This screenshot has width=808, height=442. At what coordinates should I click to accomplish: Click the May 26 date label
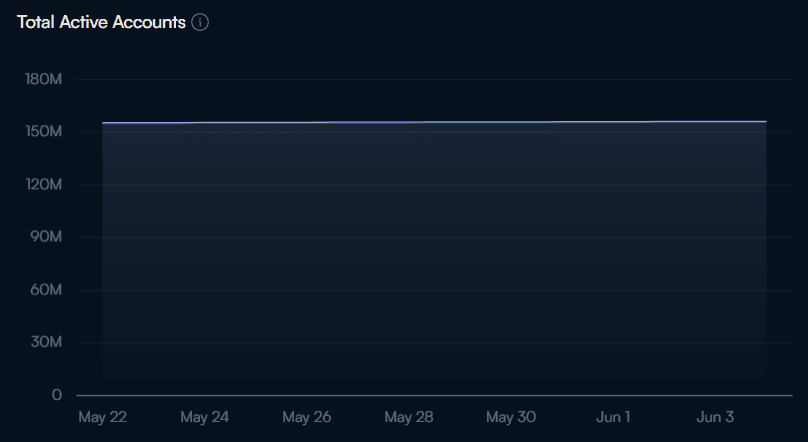click(x=306, y=416)
